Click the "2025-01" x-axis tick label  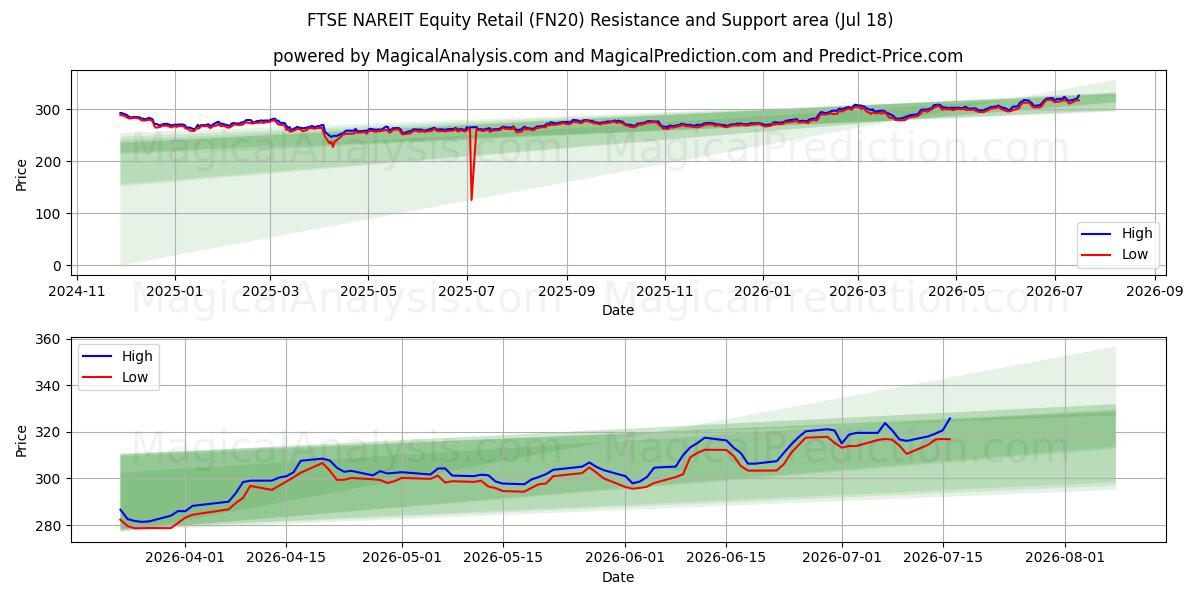[175, 290]
